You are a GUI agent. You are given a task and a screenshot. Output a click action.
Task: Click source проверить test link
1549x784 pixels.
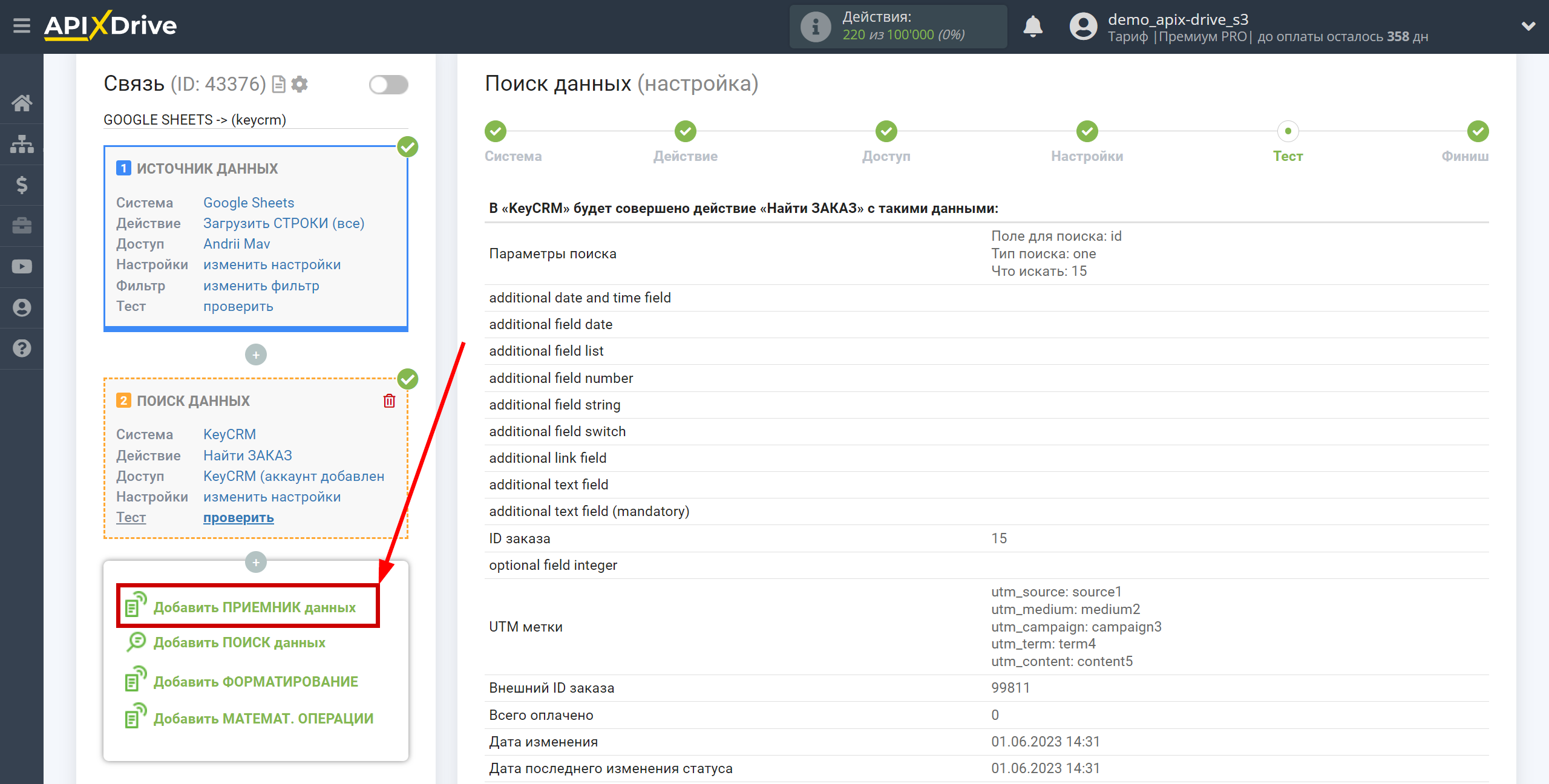point(238,306)
